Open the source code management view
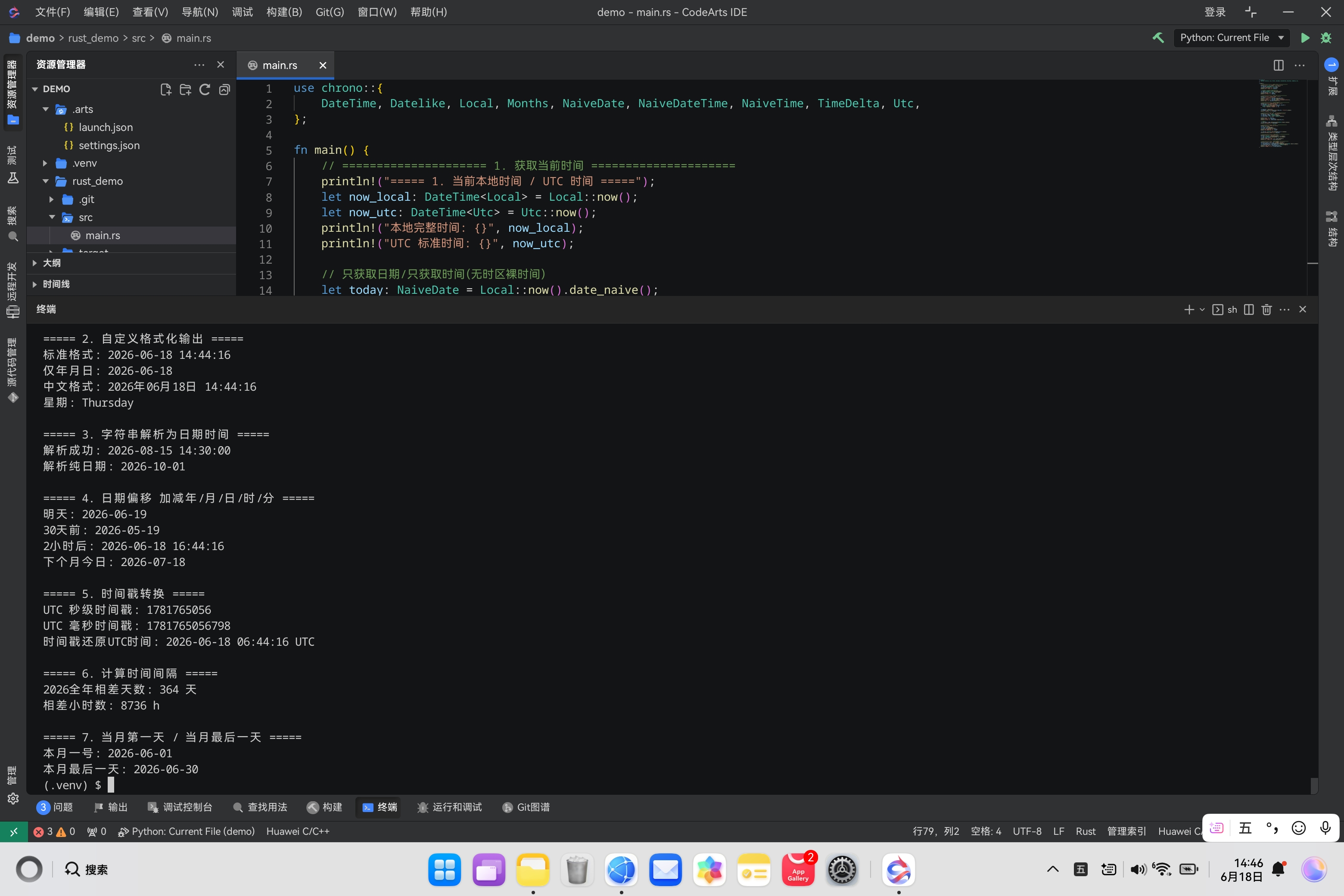Screen dimensions: 1344x896 pyautogui.click(x=12, y=370)
